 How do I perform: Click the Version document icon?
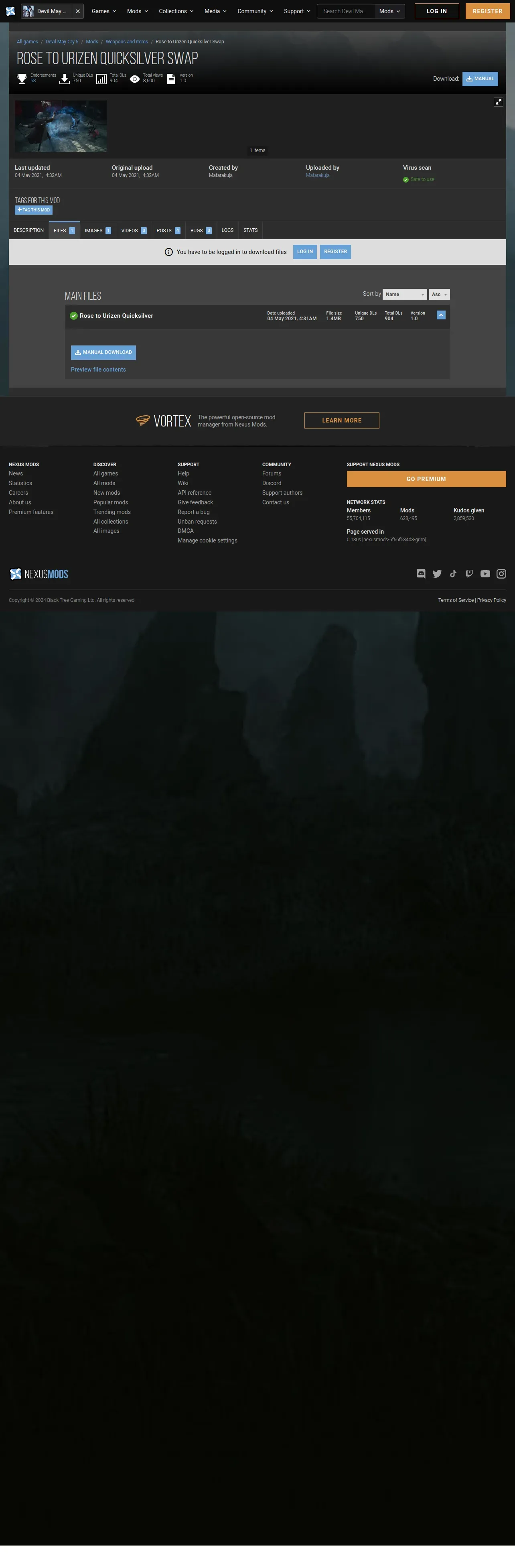171,79
